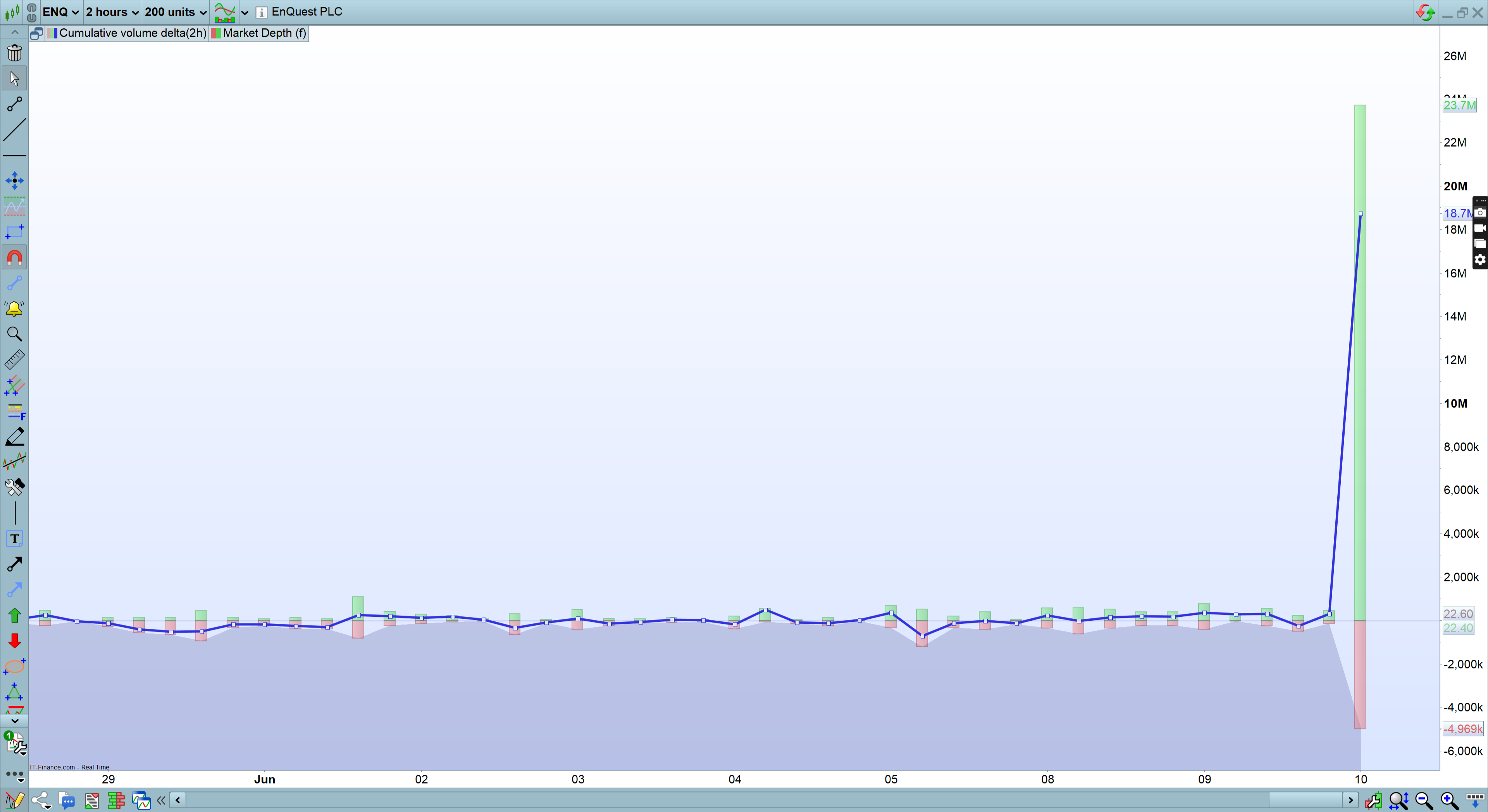Select the green triangle drawing tool

[x=14, y=692]
